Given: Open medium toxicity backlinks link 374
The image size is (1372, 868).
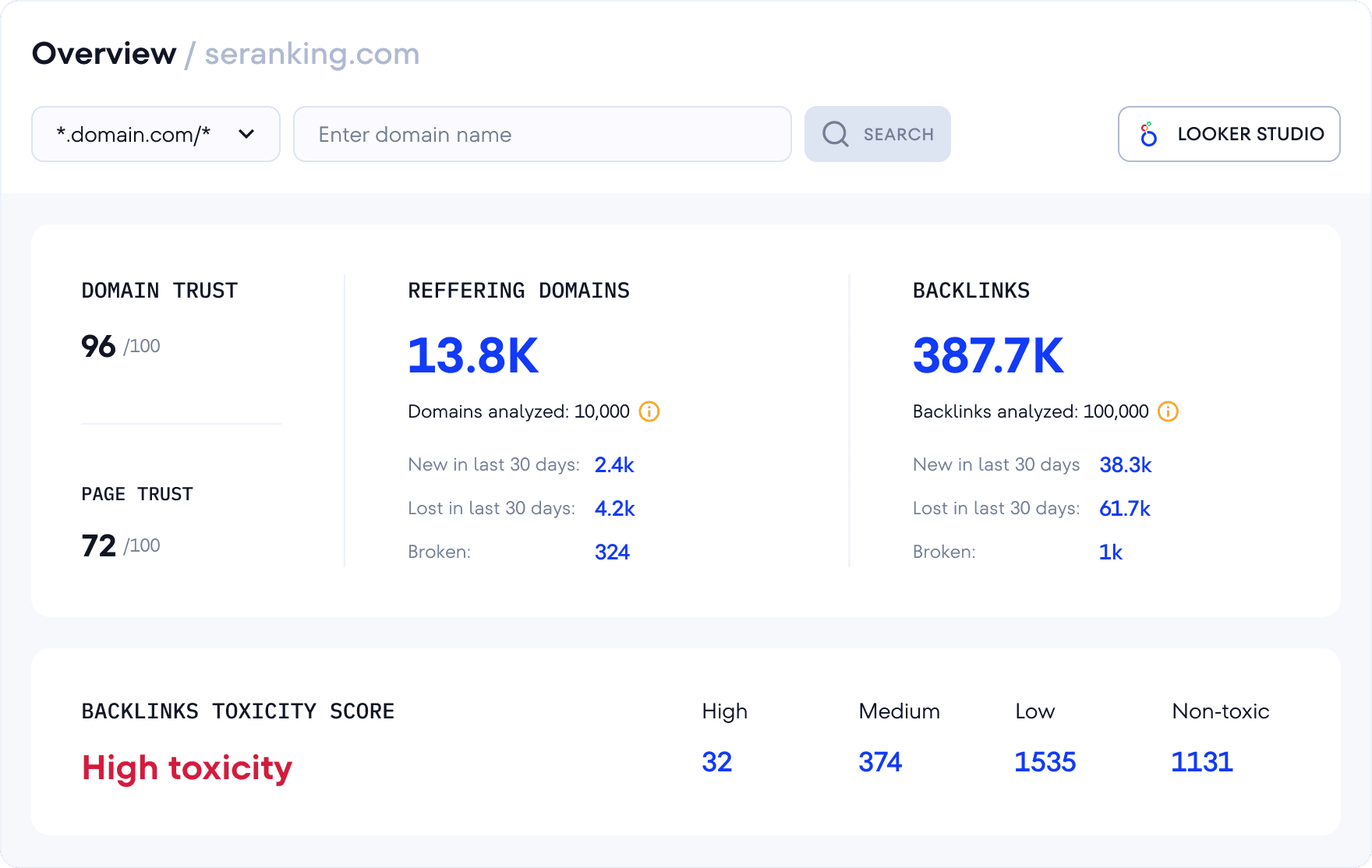Looking at the screenshot, I should coord(880,761).
